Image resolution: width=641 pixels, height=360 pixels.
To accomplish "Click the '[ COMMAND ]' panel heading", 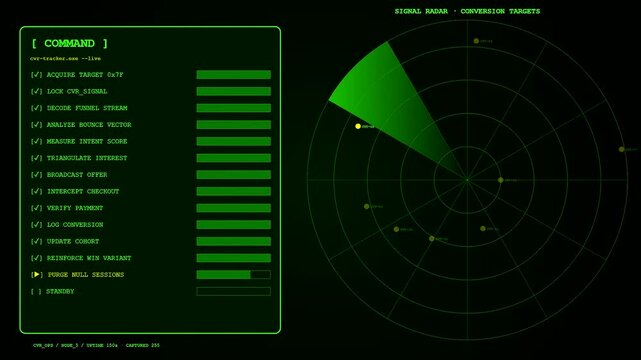I will [69, 43].
